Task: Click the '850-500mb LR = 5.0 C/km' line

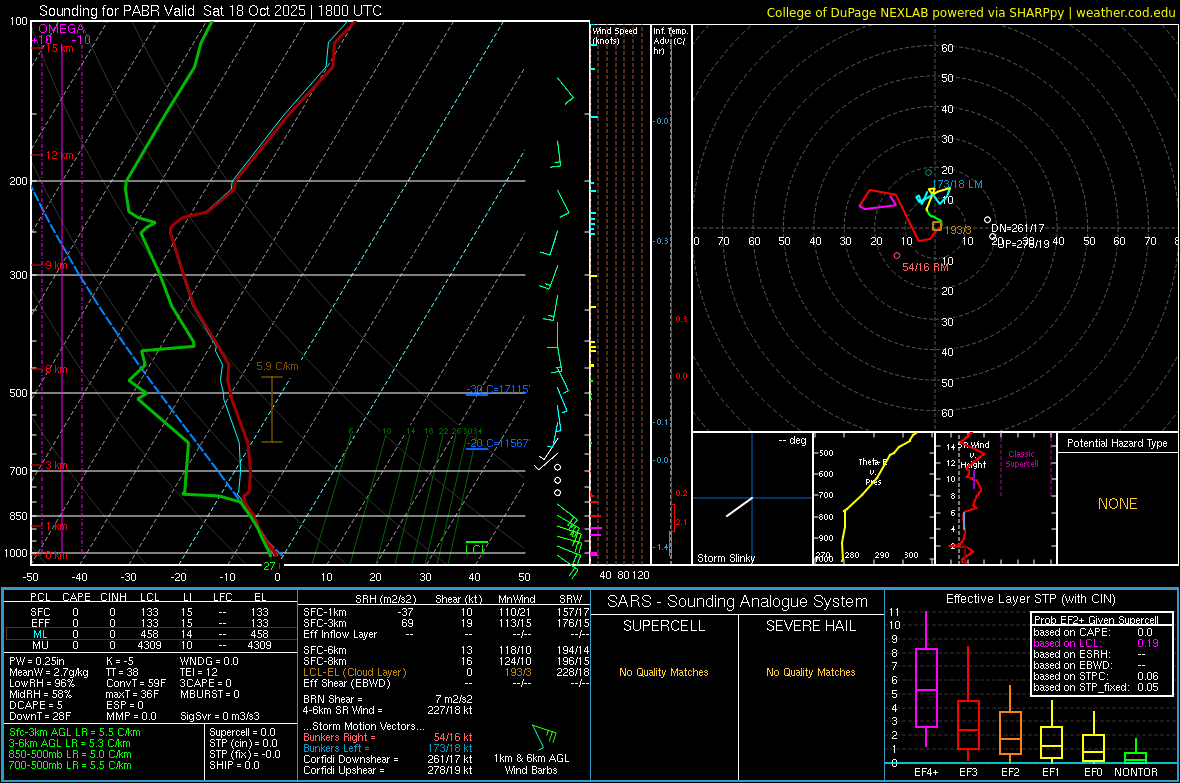Action: pos(70,754)
